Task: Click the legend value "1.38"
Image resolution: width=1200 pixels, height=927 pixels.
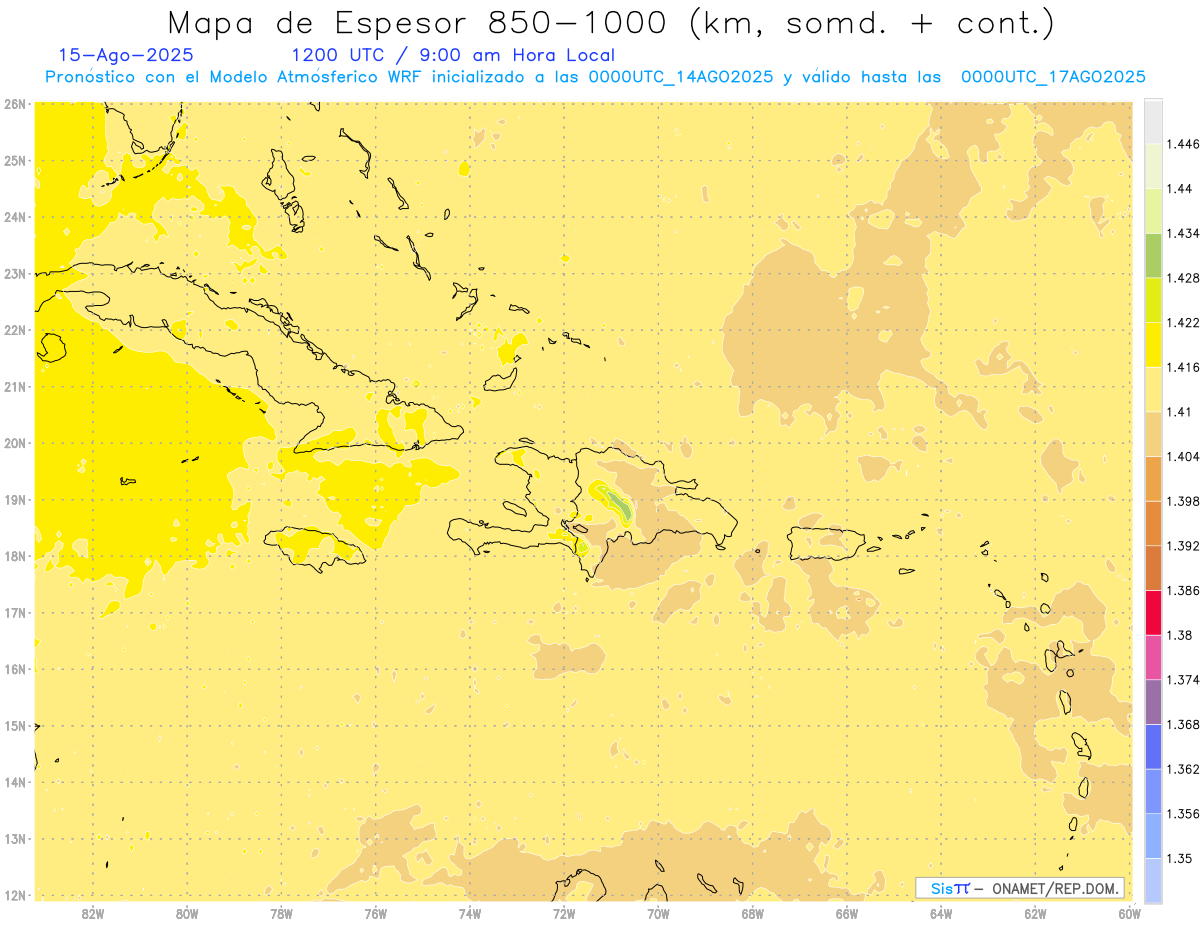Action: click(1179, 635)
